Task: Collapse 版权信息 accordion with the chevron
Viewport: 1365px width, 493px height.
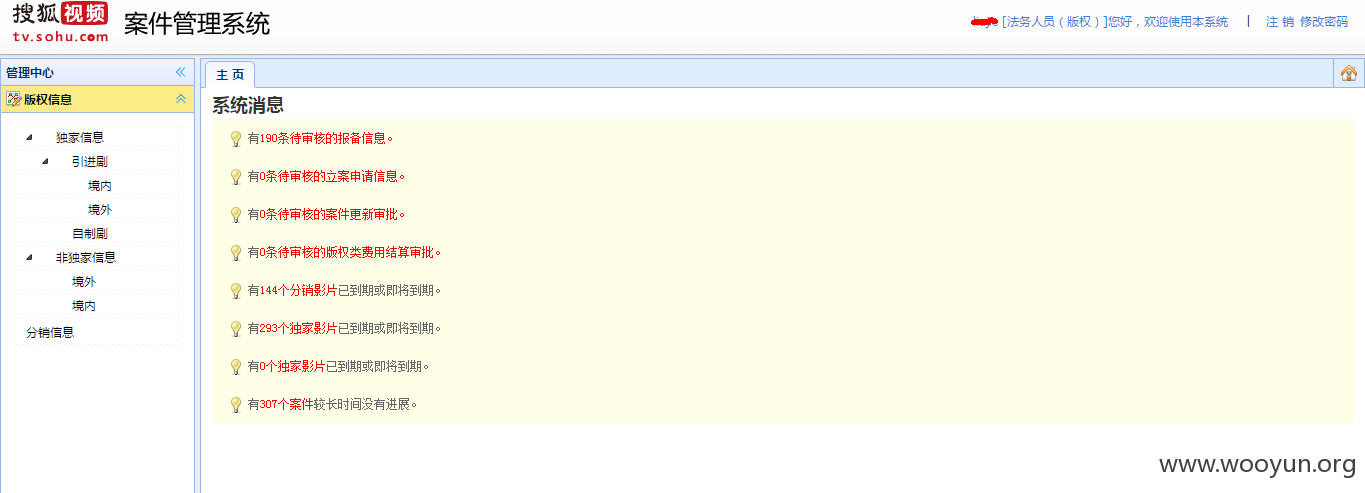Action: pos(180,99)
